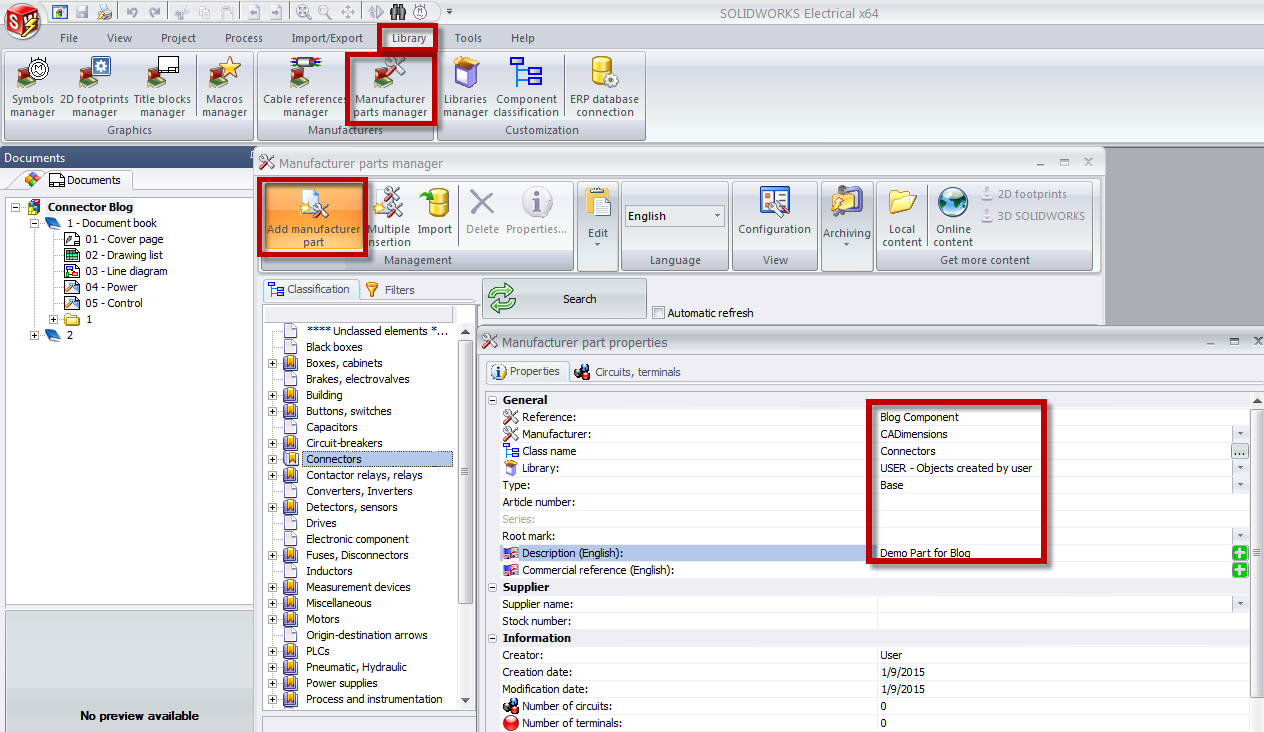This screenshot has height=732, width=1264.
Task: Open the Supplier name dropdown
Action: [1240, 604]
